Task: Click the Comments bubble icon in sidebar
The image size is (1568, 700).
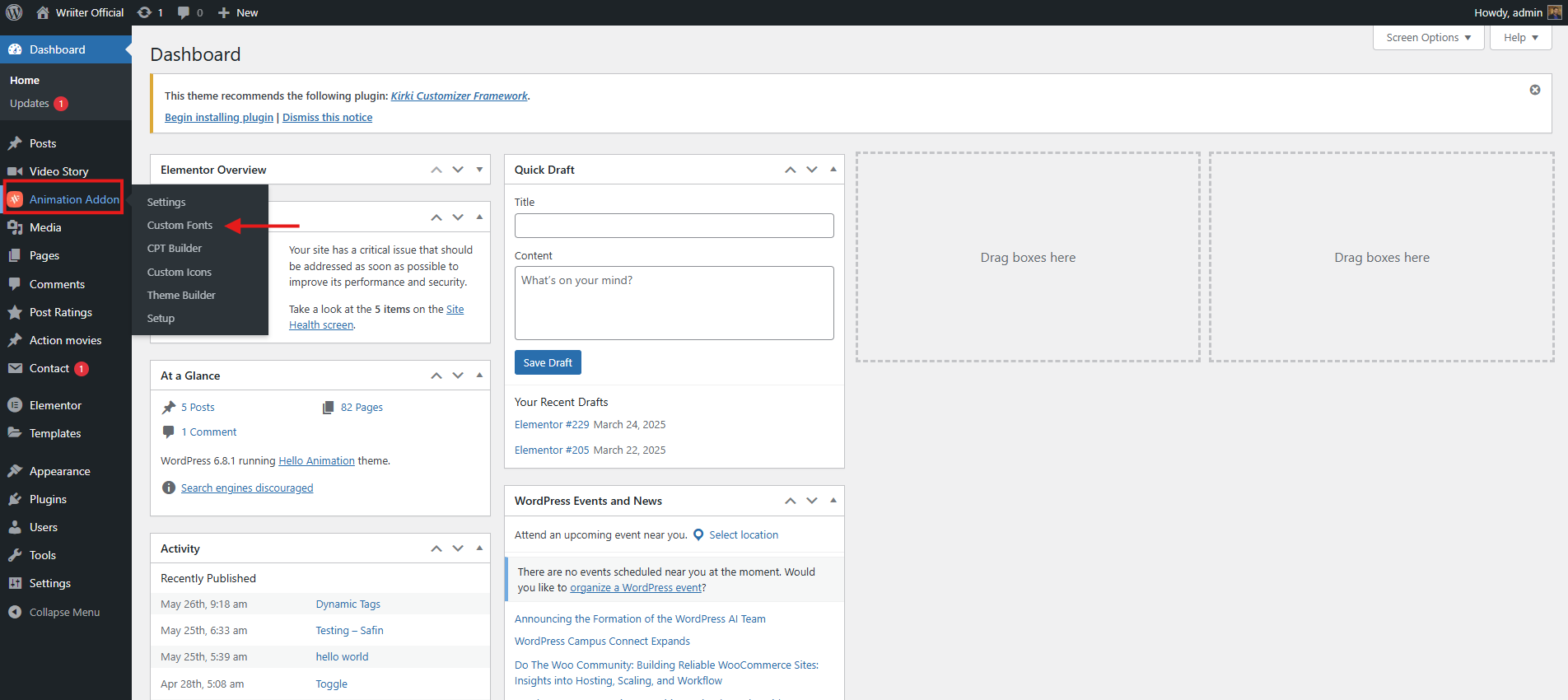Action: [x=15, y=284]
